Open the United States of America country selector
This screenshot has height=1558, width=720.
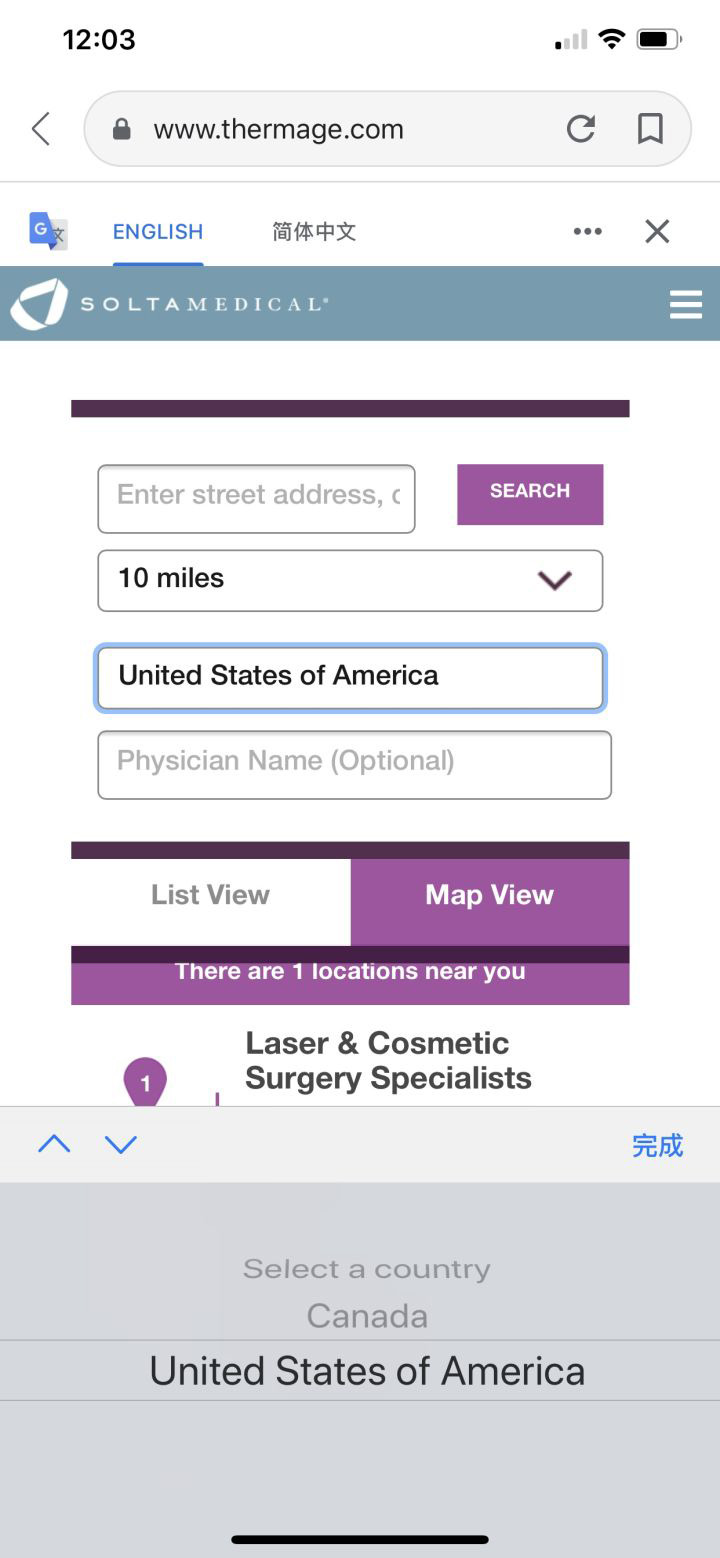coord(350,678)
